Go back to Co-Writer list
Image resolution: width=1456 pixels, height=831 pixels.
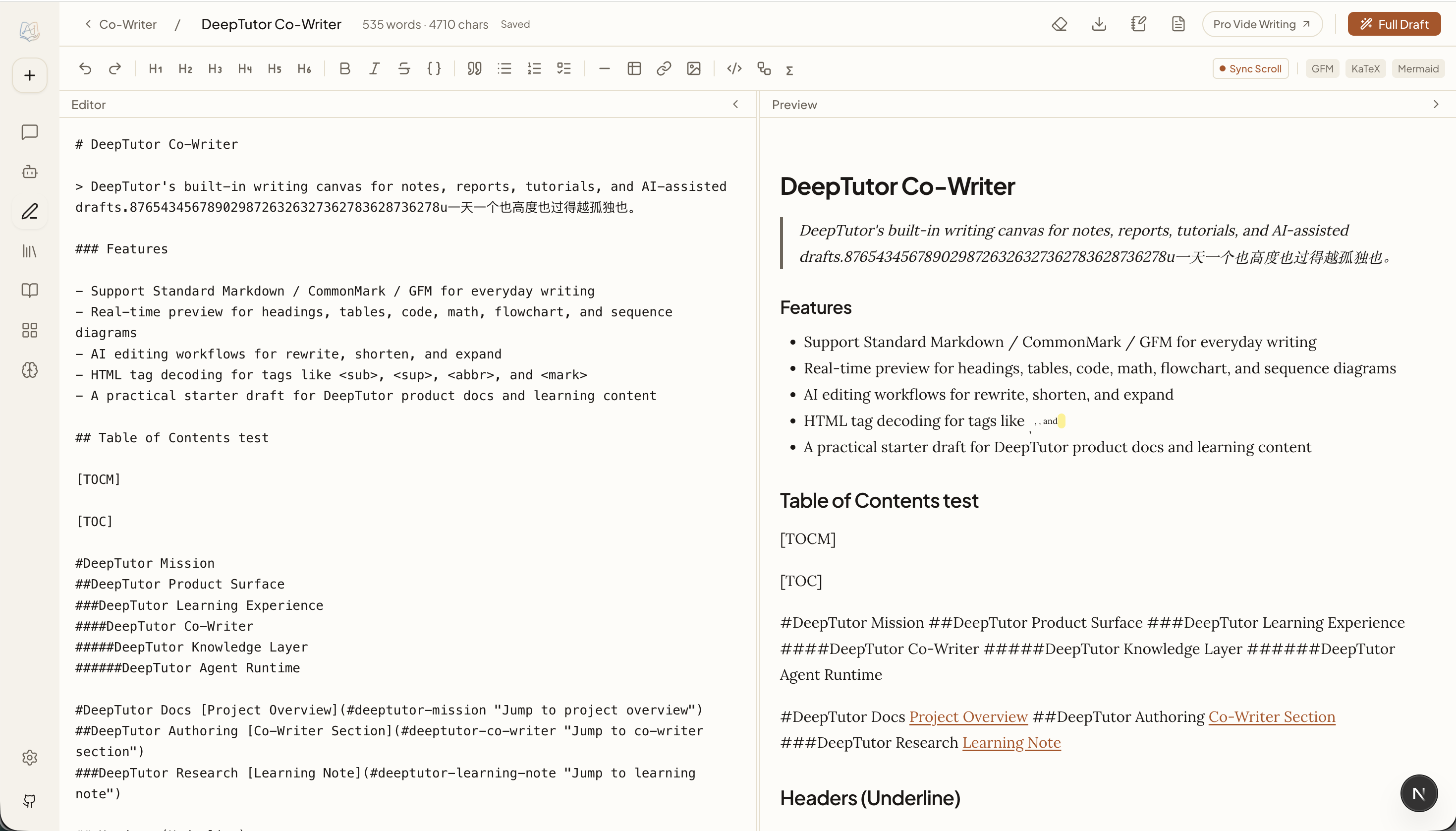[x=120, y=24]
